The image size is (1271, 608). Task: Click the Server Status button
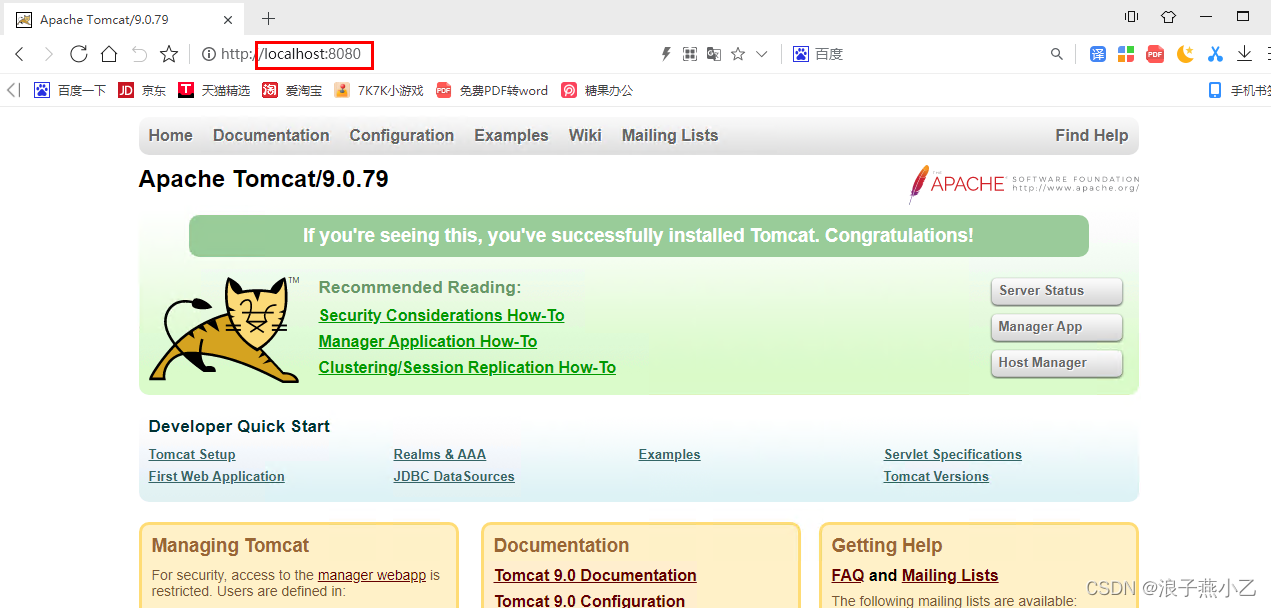pyautogui.click(x=1056, y=291)
